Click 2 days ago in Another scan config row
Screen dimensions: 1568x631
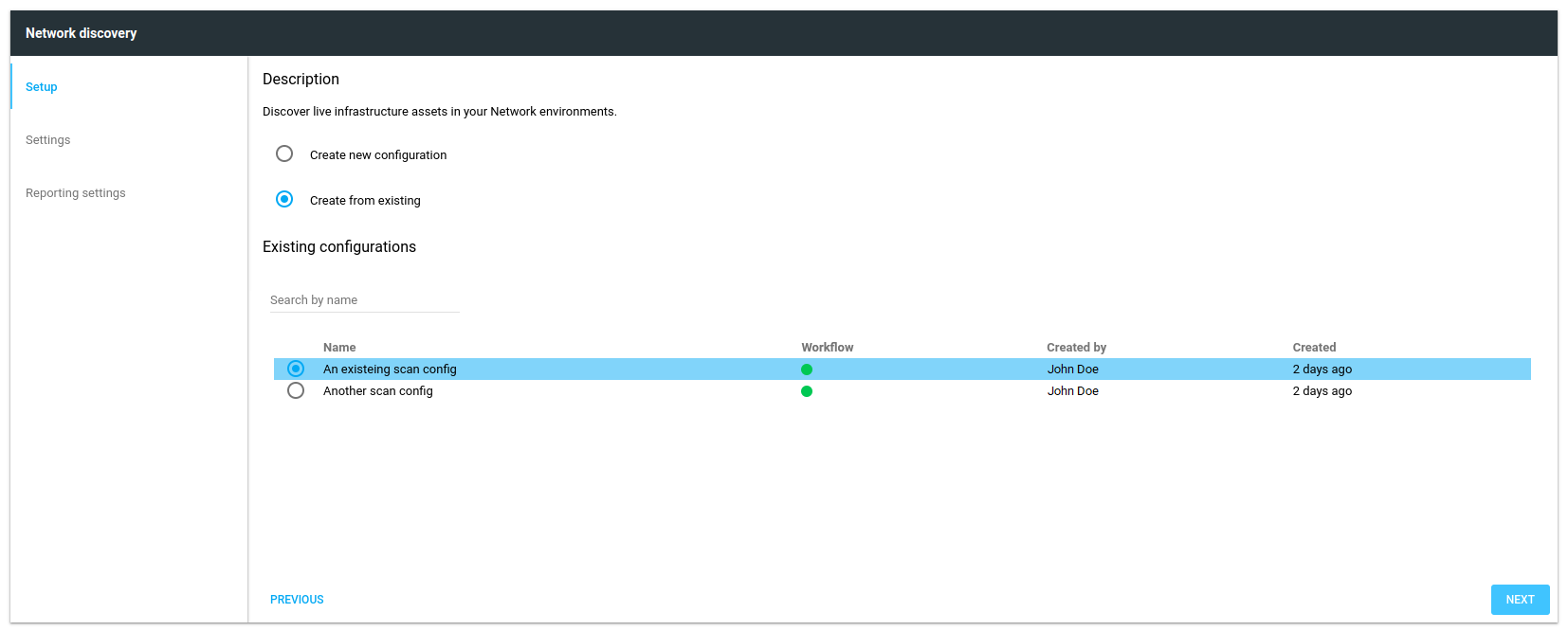[1322, 390]
